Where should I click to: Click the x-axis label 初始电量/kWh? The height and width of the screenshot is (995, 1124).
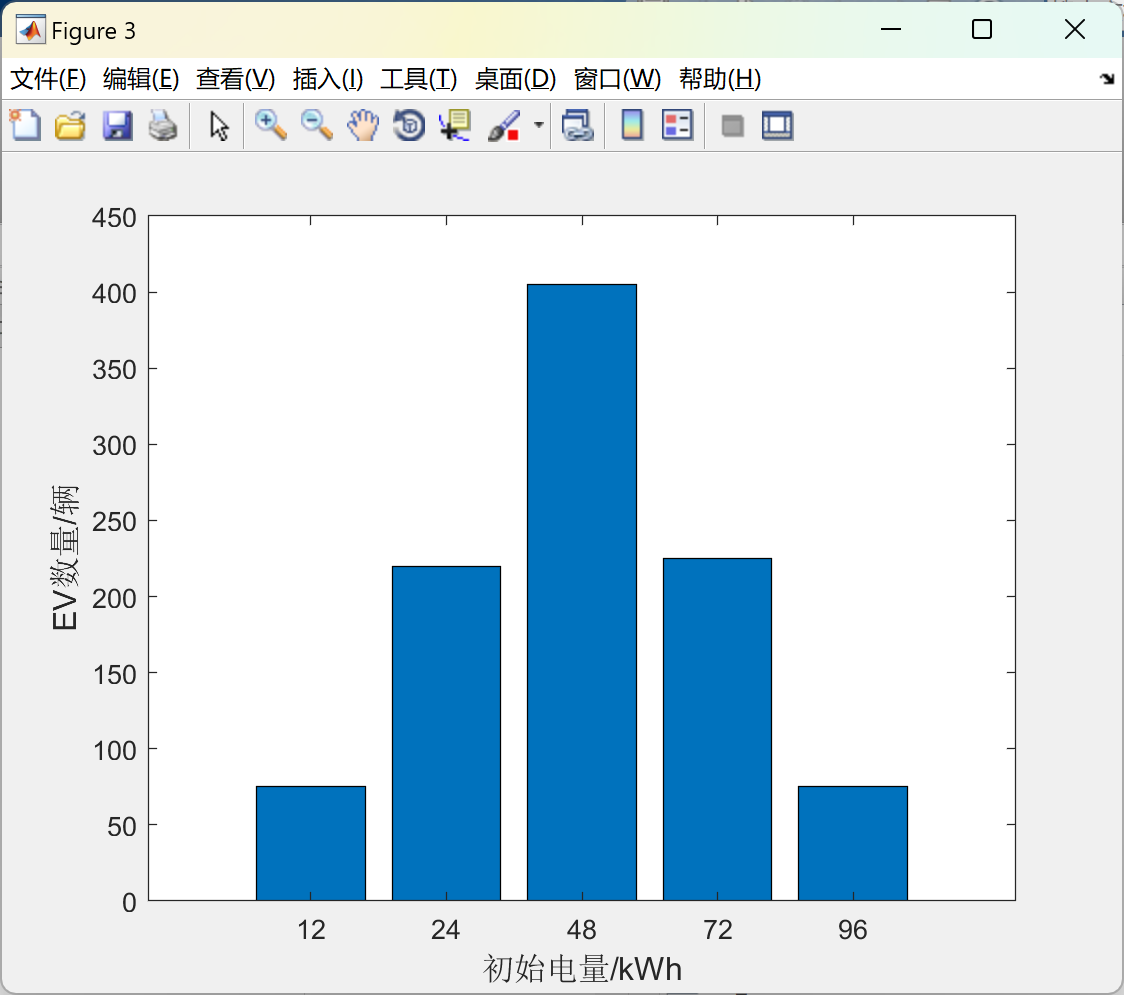click(x=582, y=969)
